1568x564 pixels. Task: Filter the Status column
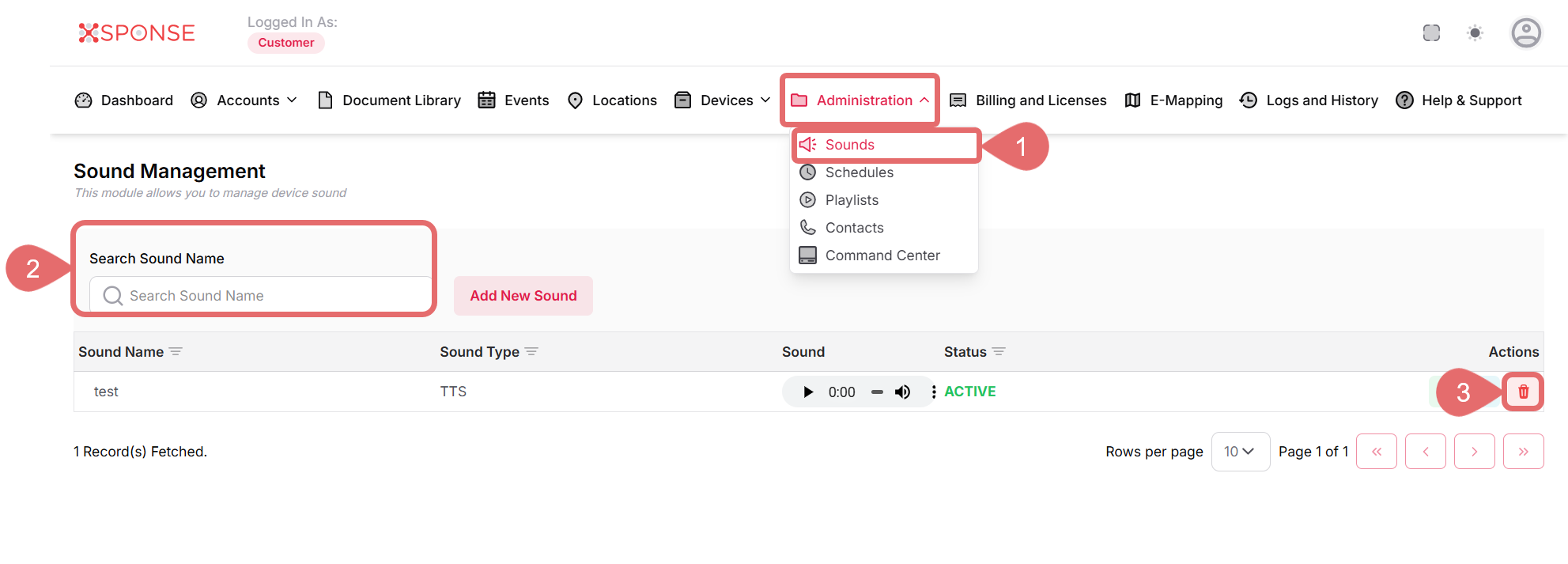coord(999,352)
